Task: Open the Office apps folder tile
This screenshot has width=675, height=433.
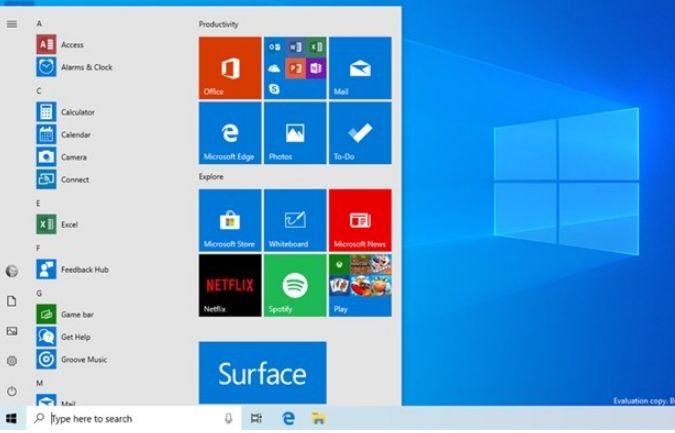Action: [295, 68]
